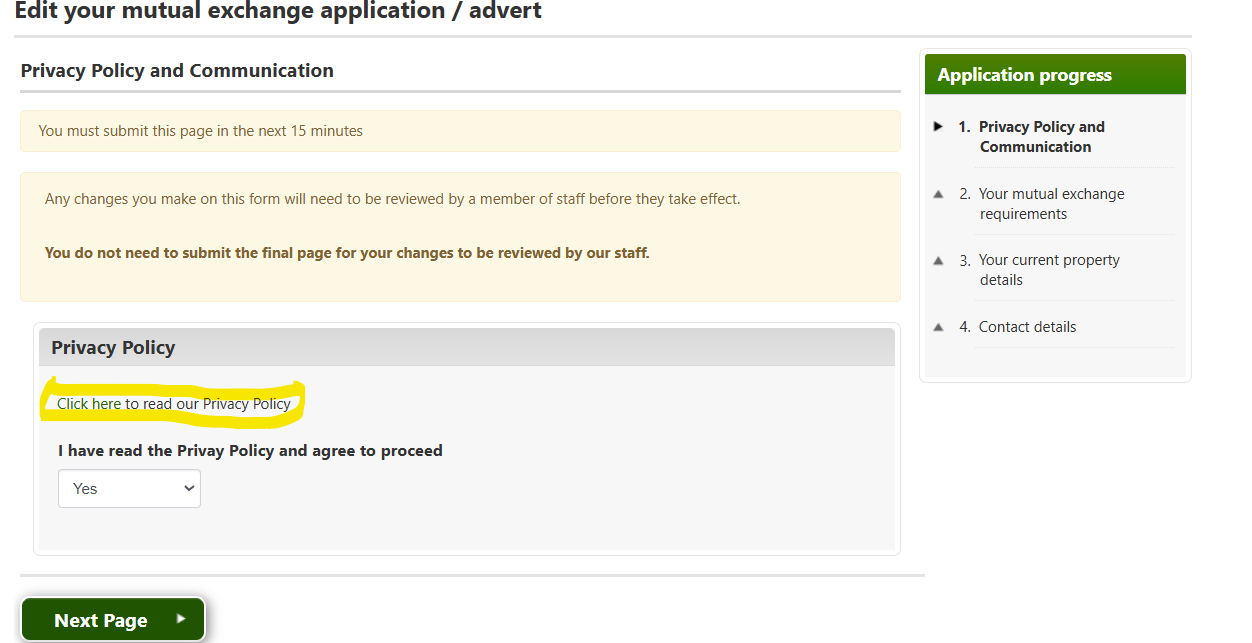Viewport: 1252px width, 643px height.
Task: Click the "I have read the Privay Policy" label
Action: pos(250,451)
